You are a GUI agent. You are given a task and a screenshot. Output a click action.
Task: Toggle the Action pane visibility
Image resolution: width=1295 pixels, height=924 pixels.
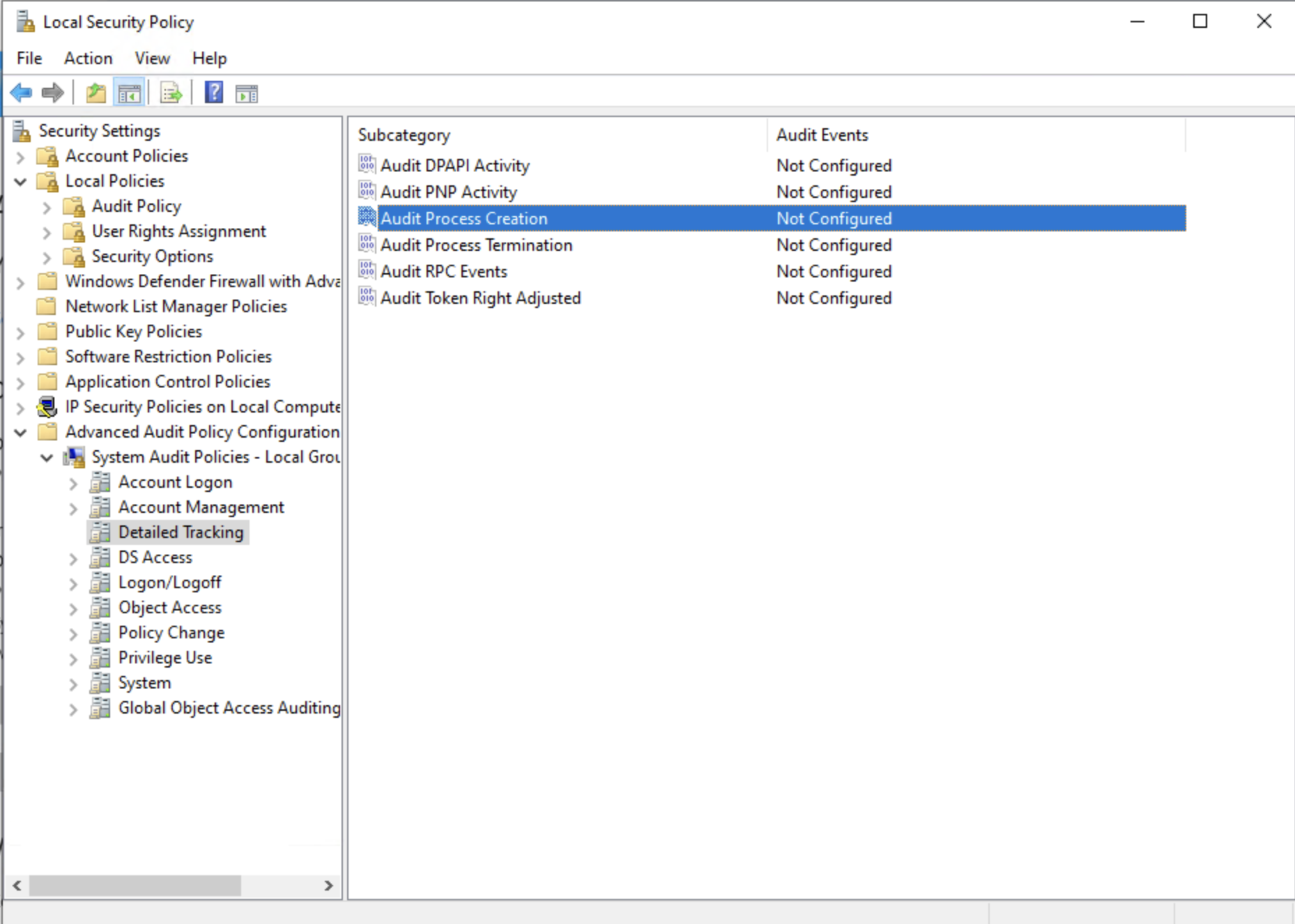pyautogui.click(x=245, y=92)
